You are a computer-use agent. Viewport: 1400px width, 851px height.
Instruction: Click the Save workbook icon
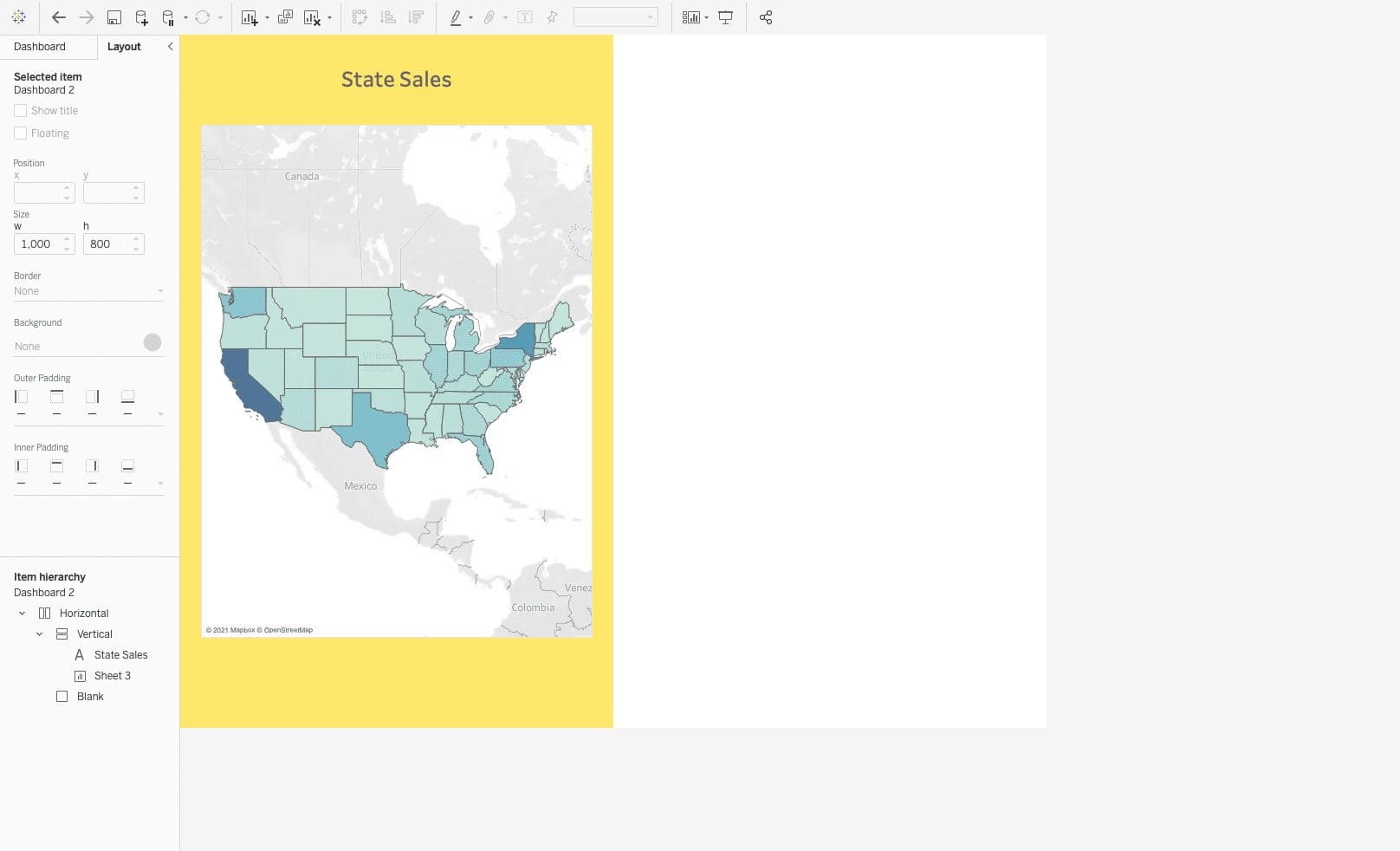coord(115,17)
